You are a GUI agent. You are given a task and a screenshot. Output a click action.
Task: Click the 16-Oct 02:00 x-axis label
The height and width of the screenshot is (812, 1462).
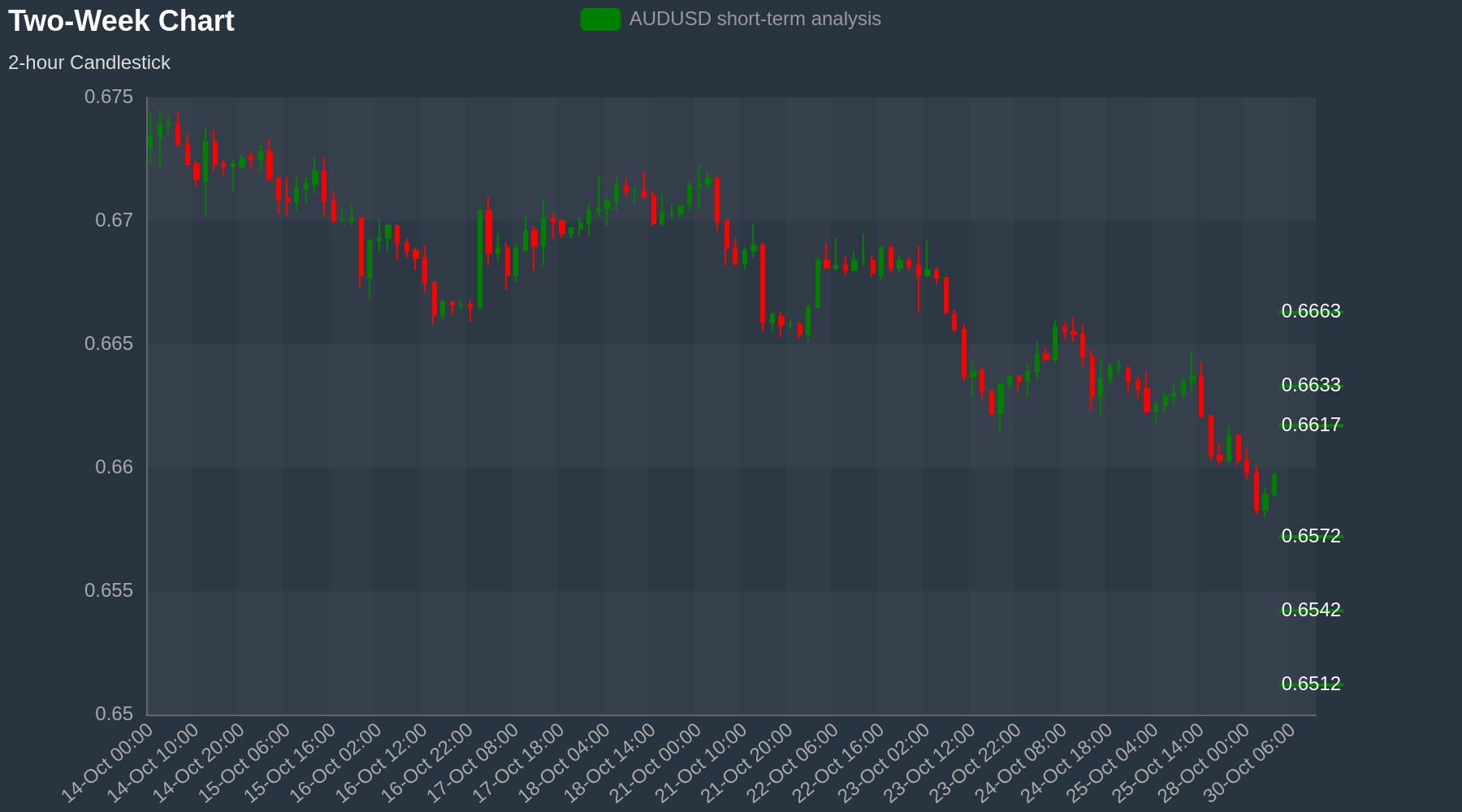coord(336,763)
